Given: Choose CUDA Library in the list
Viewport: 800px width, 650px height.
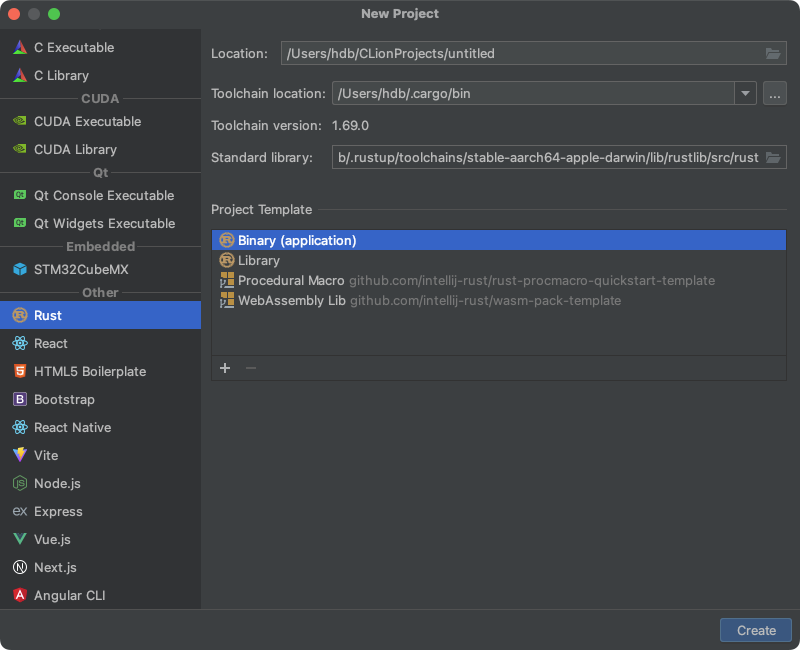Looking at the screenshot, I should pyautogui.click(x=101, y=149).
